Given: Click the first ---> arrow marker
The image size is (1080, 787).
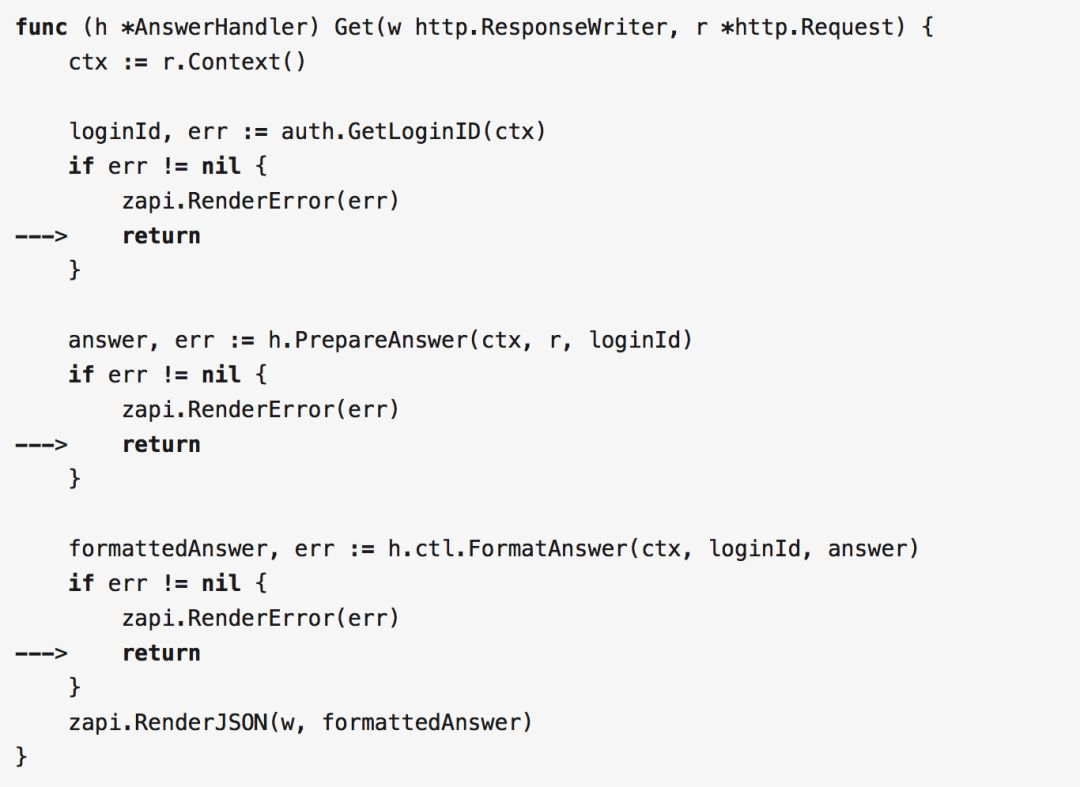Looking at the screenshot, I should (40, 236).
